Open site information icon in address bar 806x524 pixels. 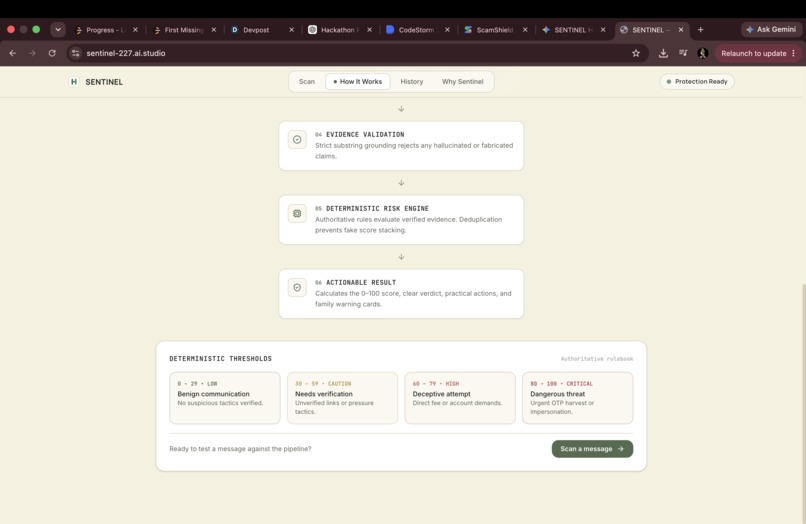pyautogui.click(x=76, y=53)
